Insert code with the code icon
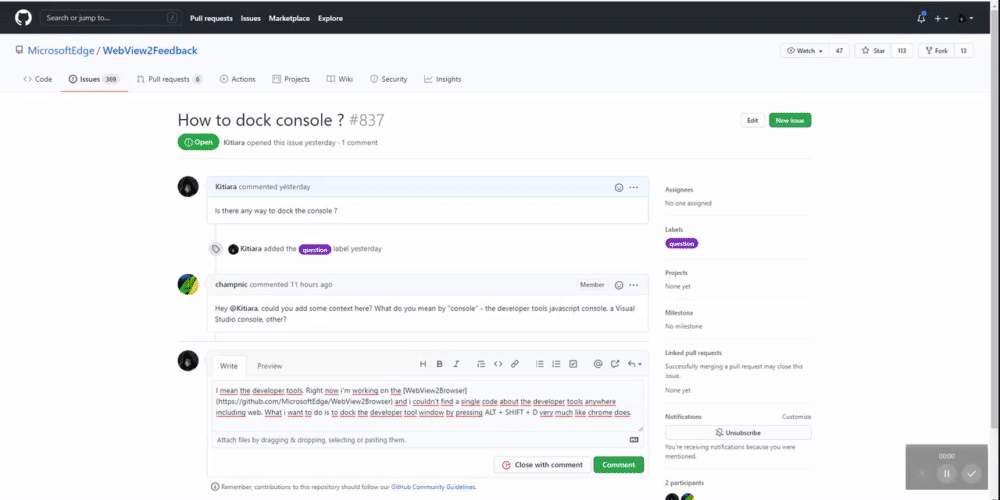This screenshot has height=500, width=1000. pos(498,364)
